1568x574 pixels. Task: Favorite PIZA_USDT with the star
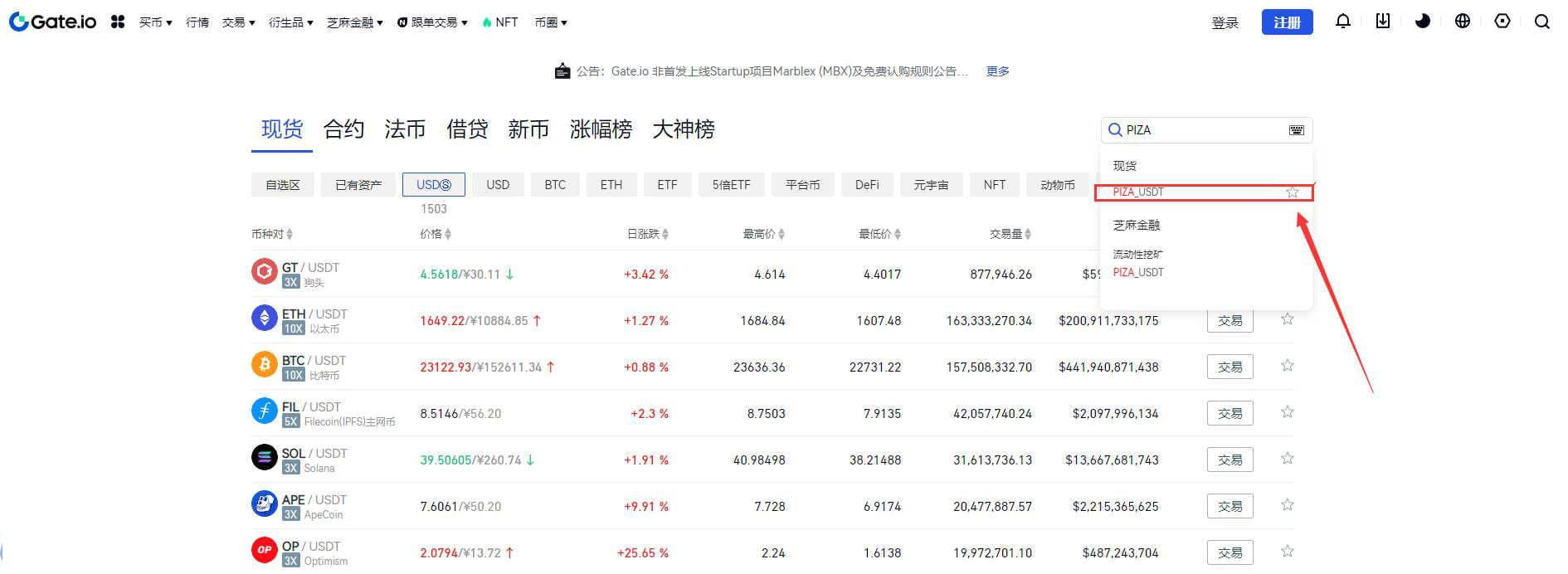click(x=1292, y=192)
